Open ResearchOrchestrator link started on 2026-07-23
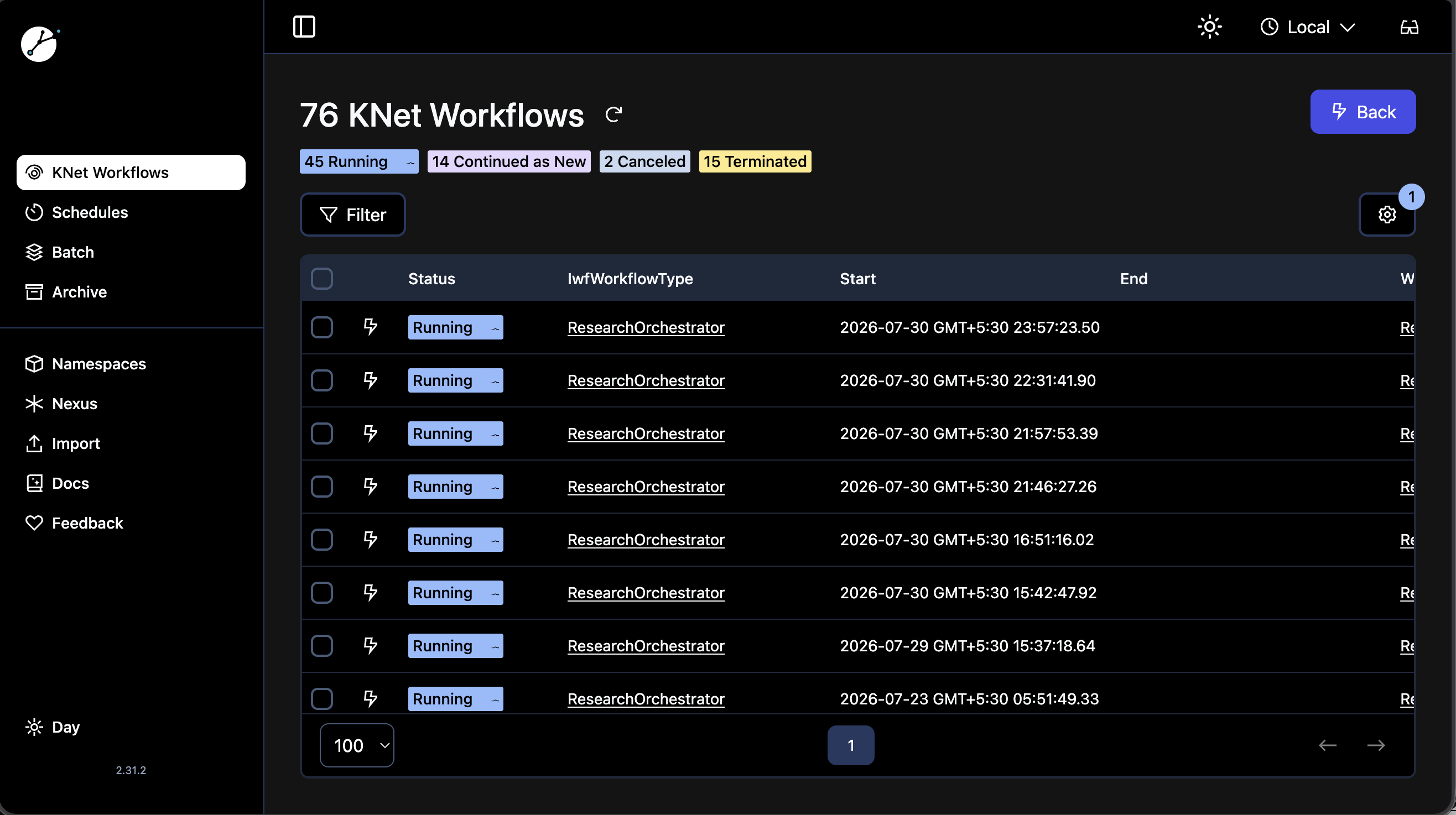The width and height of the screenshot is (1456, 815). 646,699
